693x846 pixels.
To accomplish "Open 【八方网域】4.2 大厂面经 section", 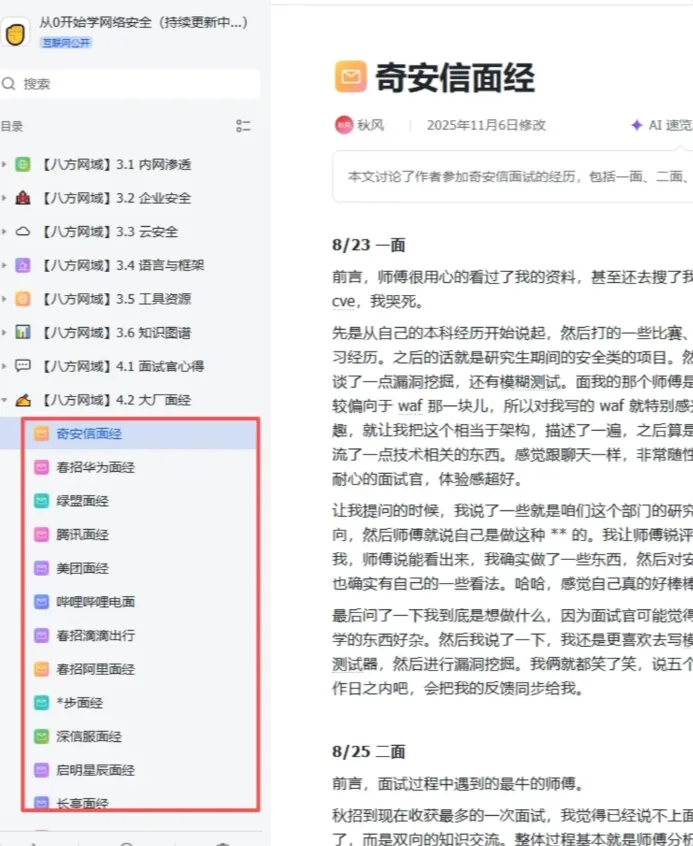I will [116, 400].
